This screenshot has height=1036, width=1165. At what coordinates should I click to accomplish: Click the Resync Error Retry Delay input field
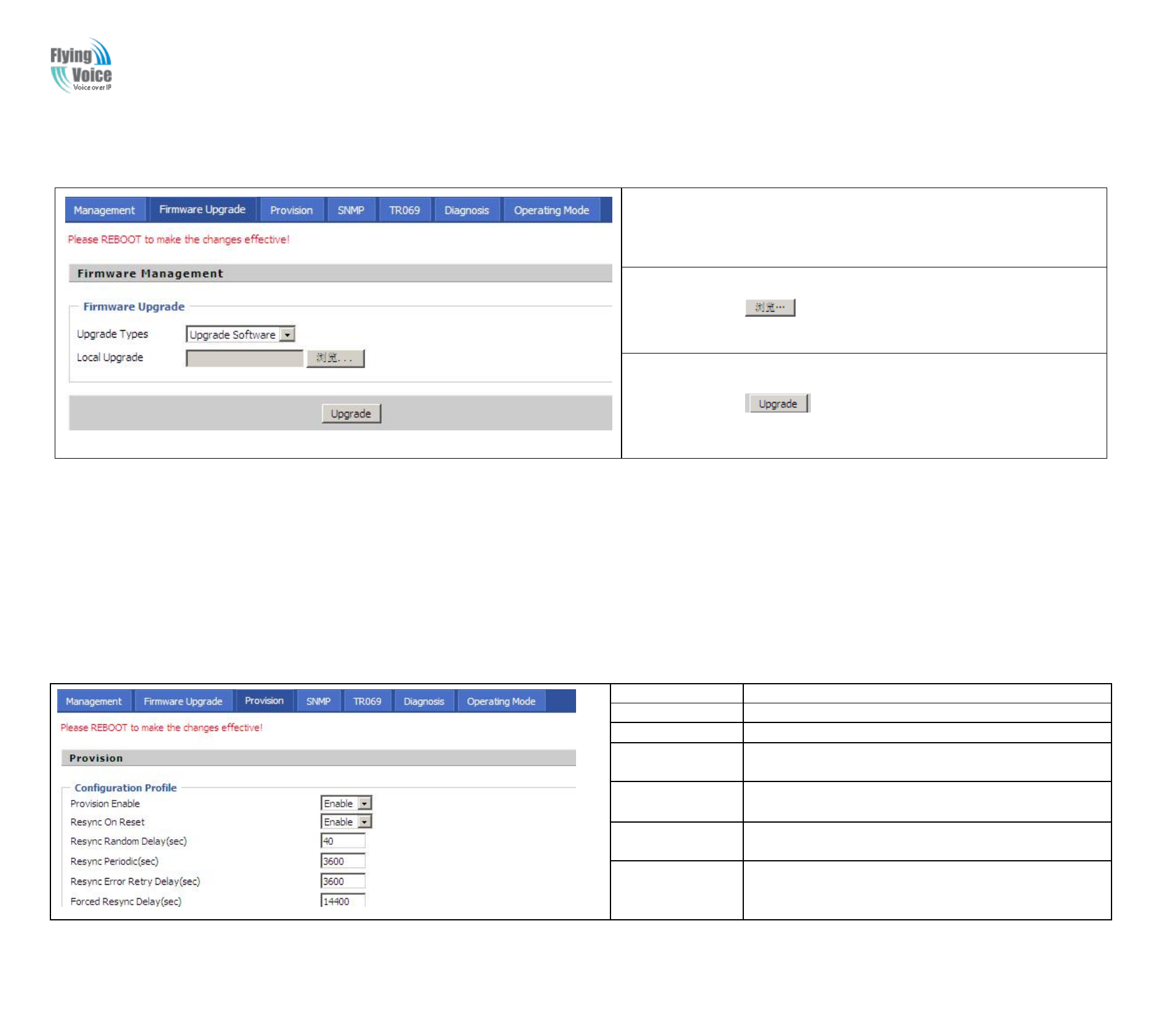click(343, 881)
